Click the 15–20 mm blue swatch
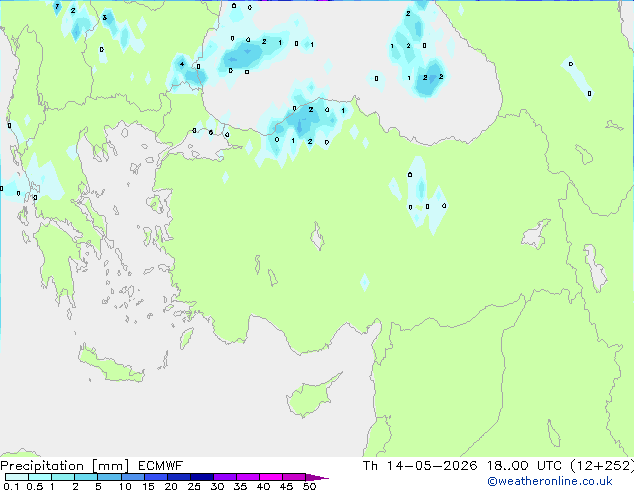This screenshot has width=634, height=490. click(x=156, y=477)
